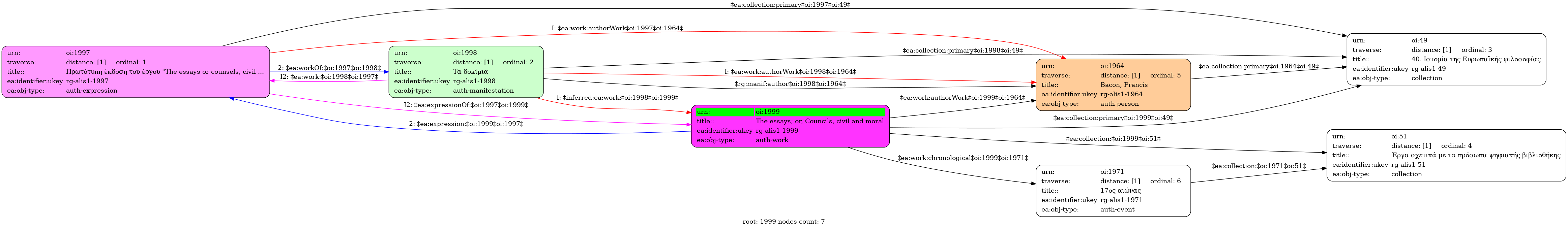1568x229 pixels.
Task: Click the auth-work object type value
Action: [x=772, y=140]
